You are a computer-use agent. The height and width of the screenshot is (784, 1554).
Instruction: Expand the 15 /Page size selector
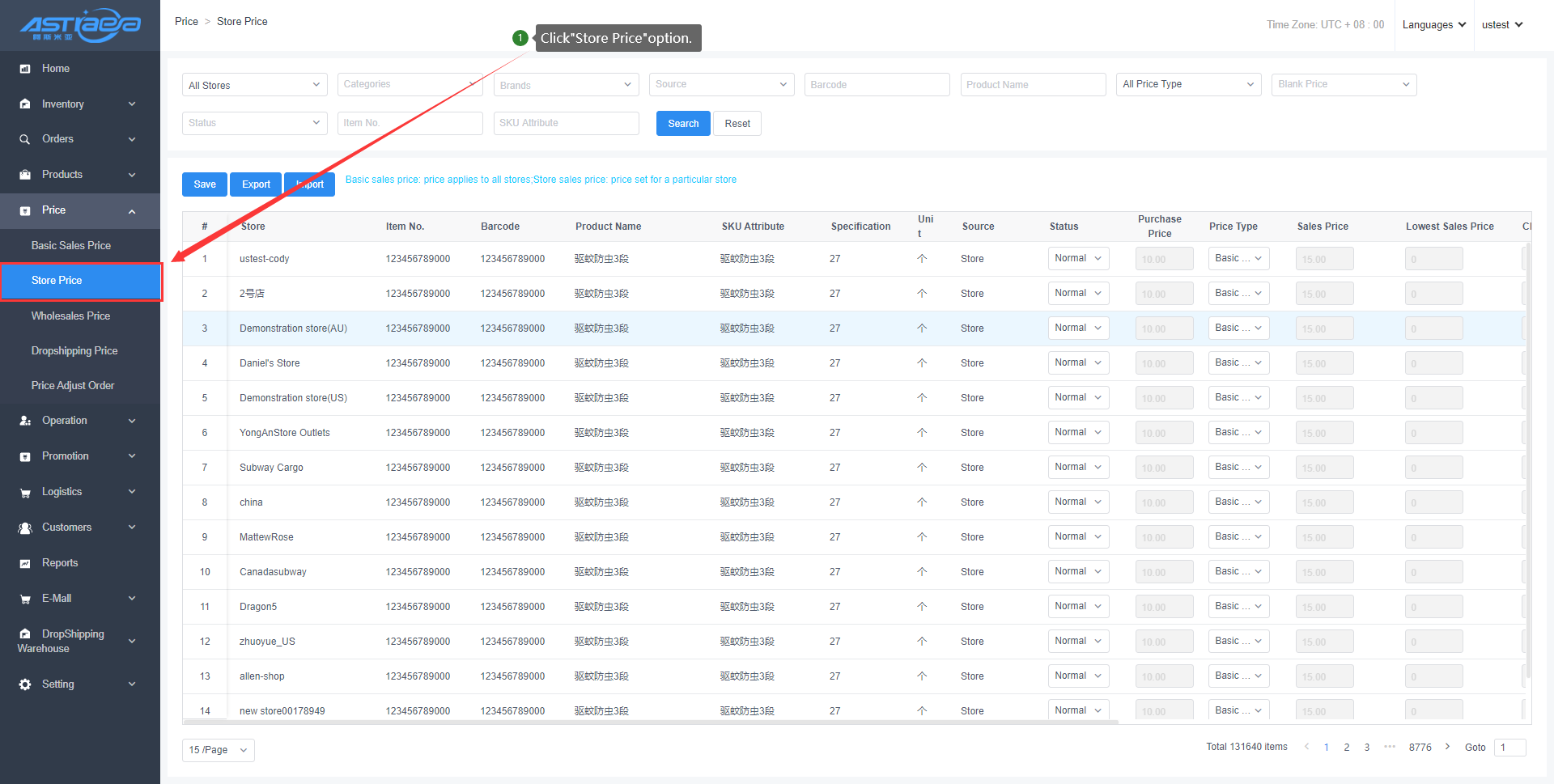pyautogui.click(x=218, y=750)
